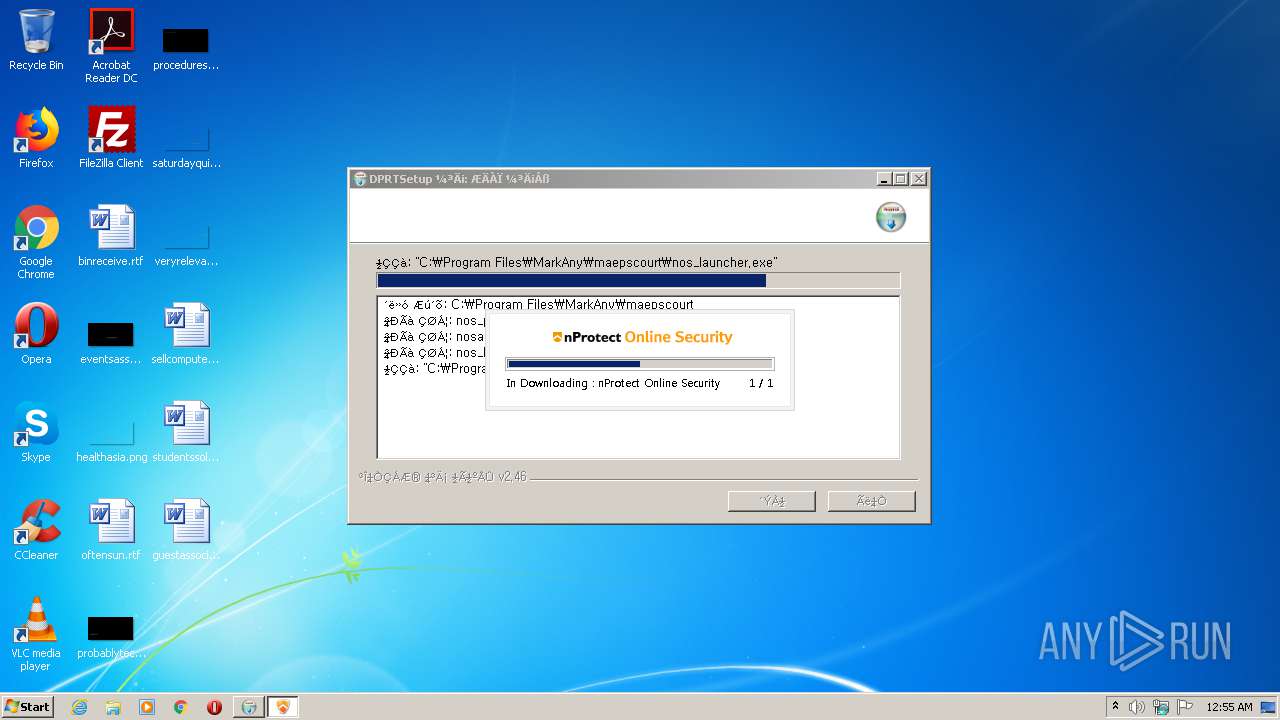Click the cancel button in DPRTSetup
The height and width of the screenshot is (720, 1280).
871,501
